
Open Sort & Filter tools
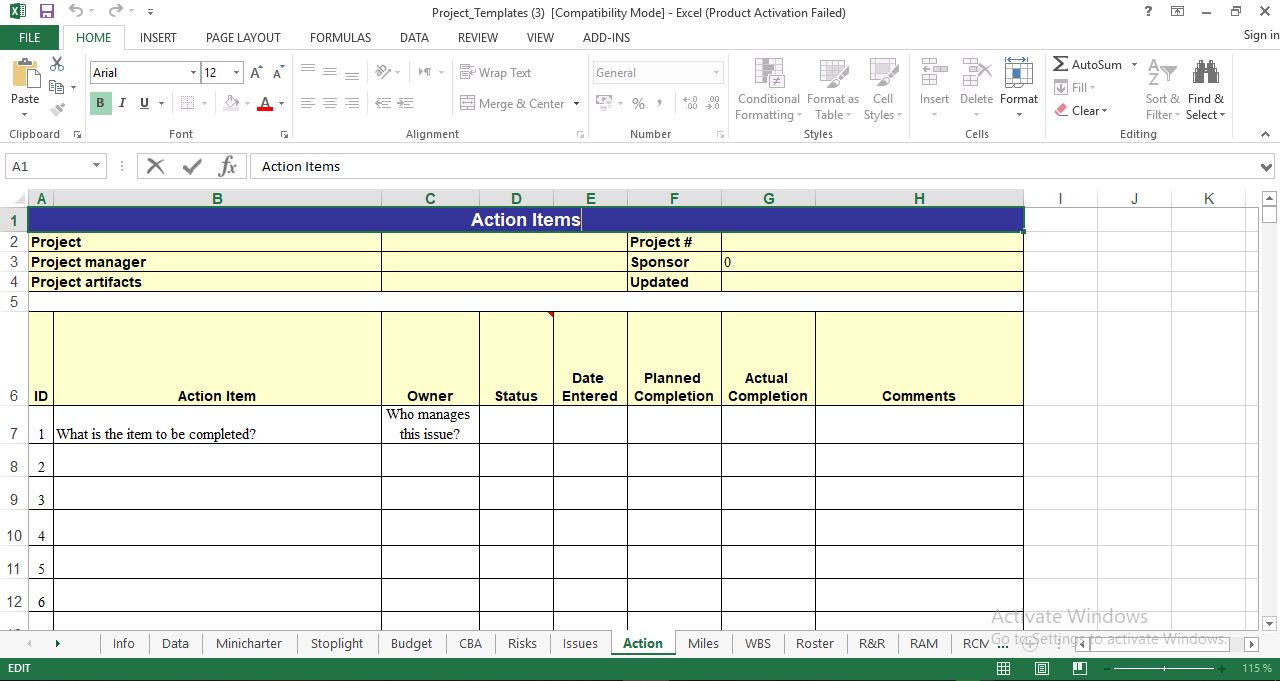point(1161,89)
